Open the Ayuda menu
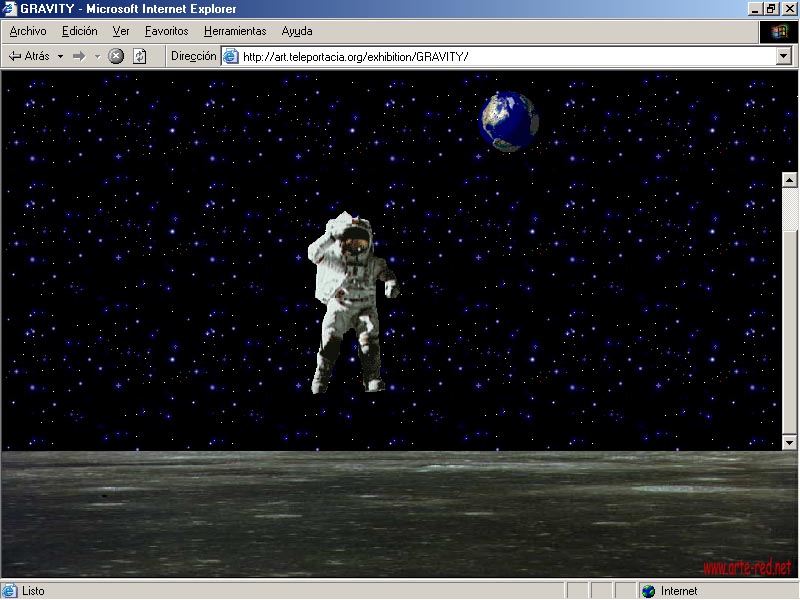The width and height of the screenshot is (800, 600). coord(297,31)
